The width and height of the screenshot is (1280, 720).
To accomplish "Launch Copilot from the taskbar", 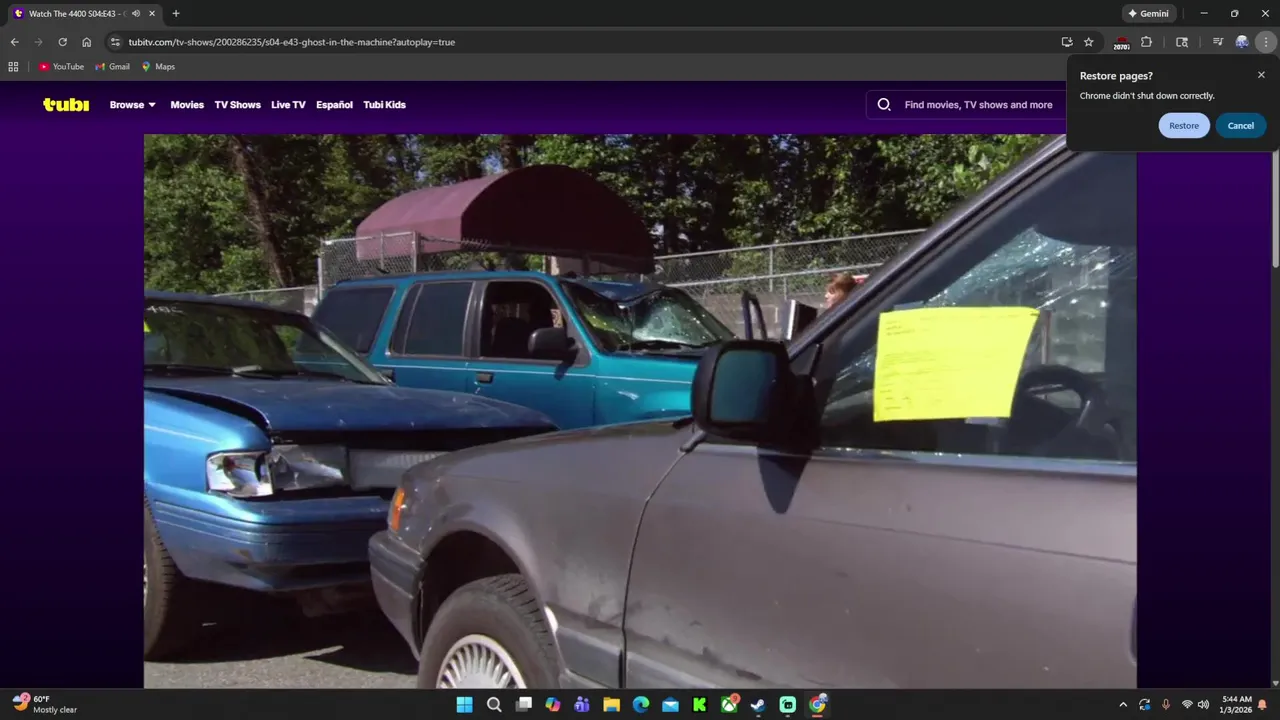I will pyautogui.click(x=553, y=705).
